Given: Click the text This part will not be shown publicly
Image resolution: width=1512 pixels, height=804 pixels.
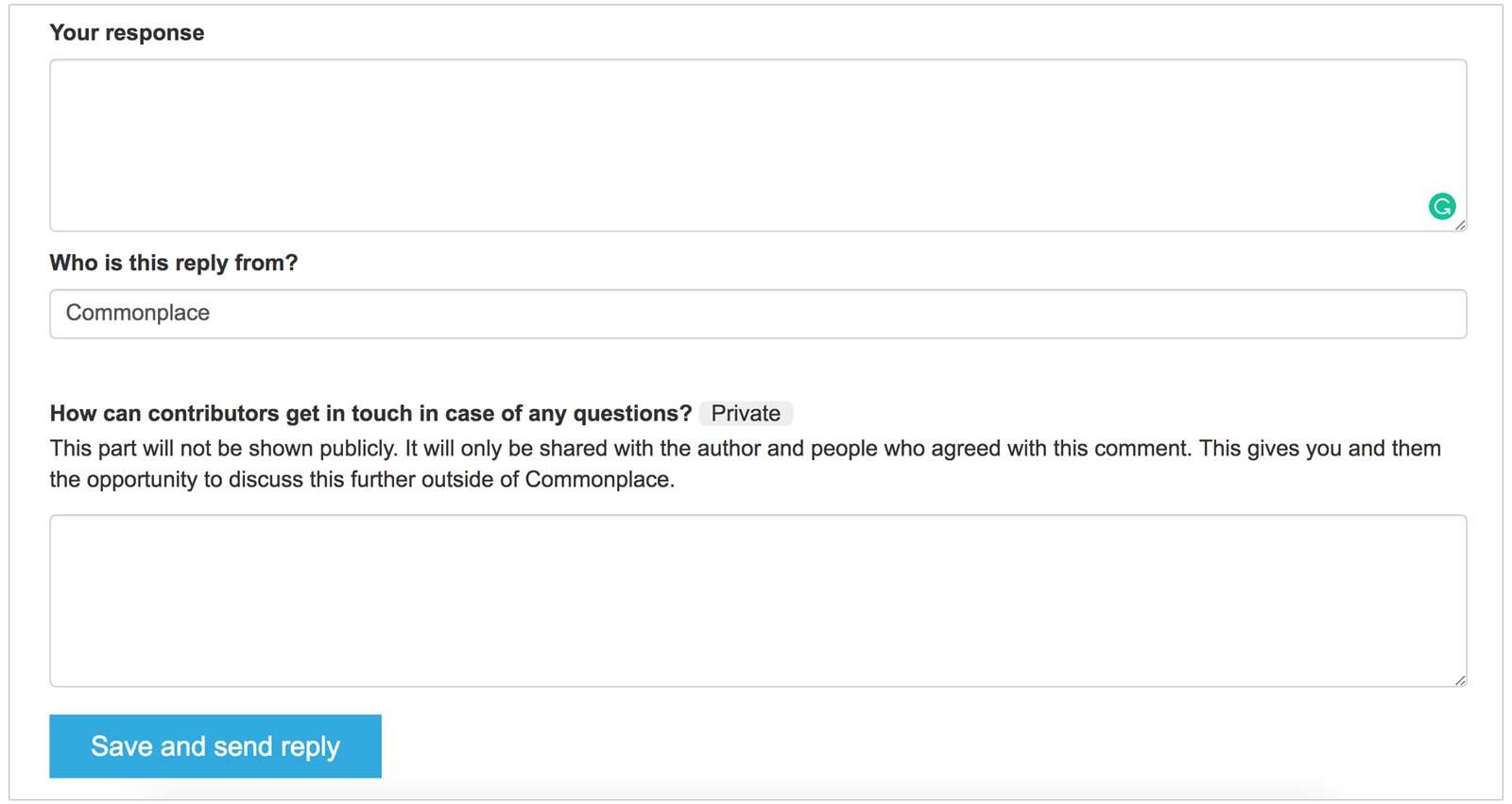Looking at the screenshot, I should [x=223, y=449].
